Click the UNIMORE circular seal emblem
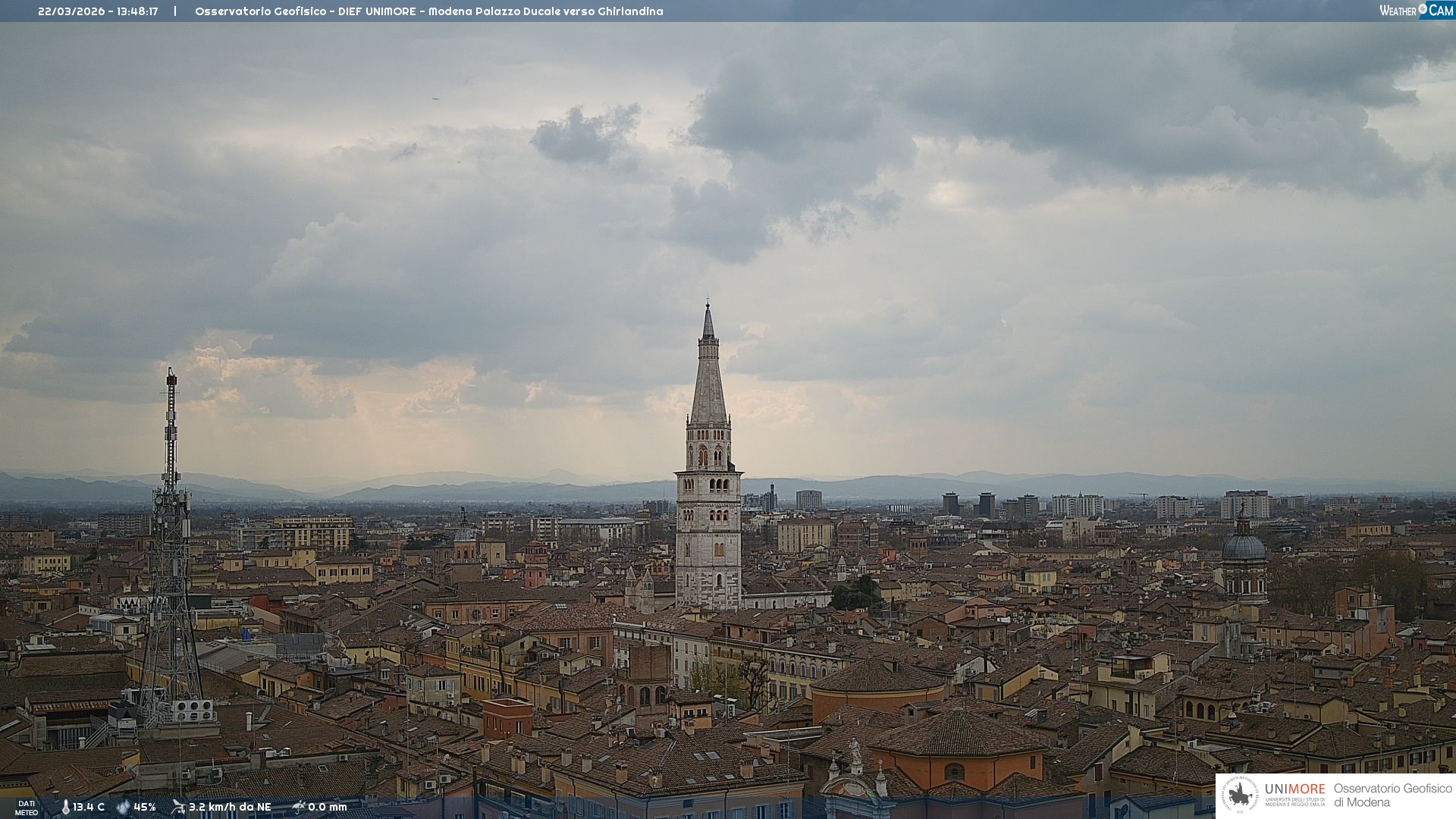The image size is (1456, 819). click(x=1240, y=795)
